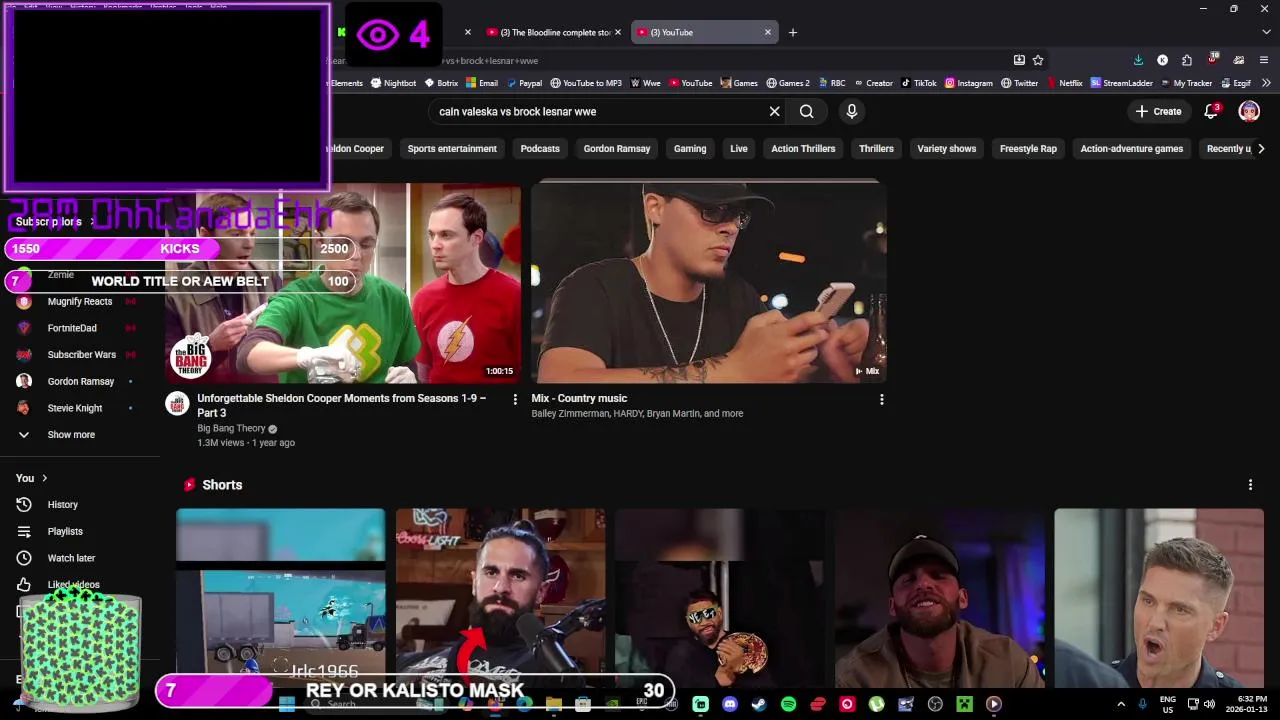Open browser downloads icon

click(x=1138, y=60)
